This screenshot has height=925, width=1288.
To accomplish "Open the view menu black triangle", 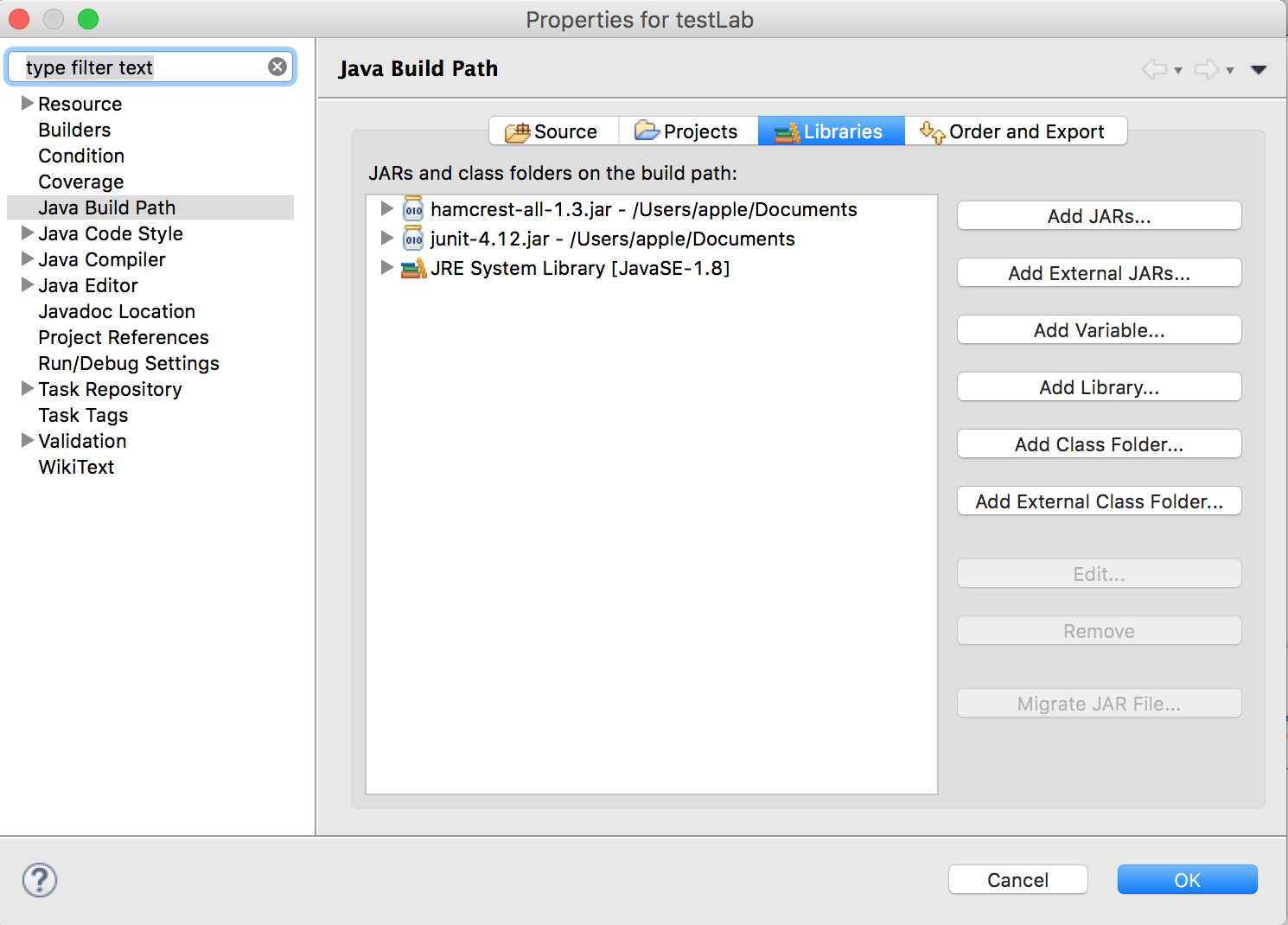I will pos(1259,70).
